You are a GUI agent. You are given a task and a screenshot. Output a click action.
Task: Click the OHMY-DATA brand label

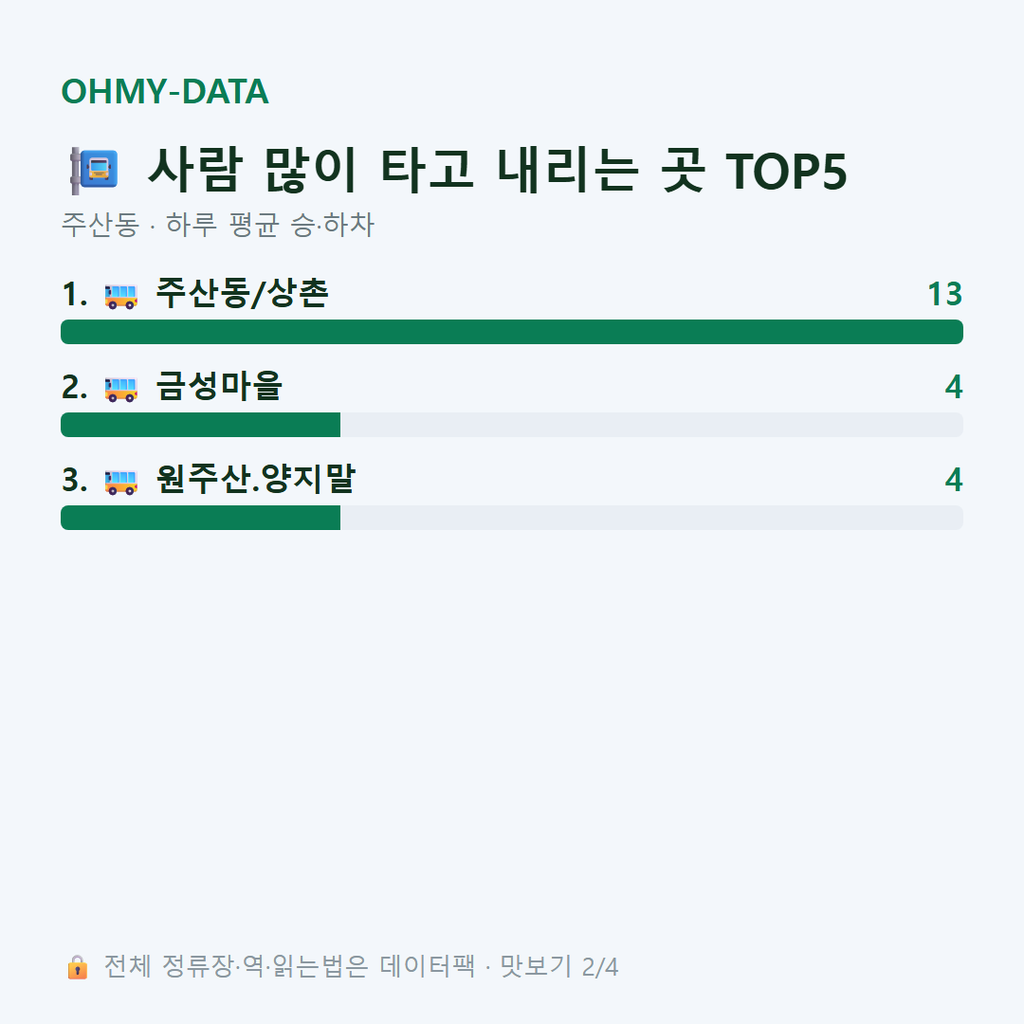click(165, 91)
